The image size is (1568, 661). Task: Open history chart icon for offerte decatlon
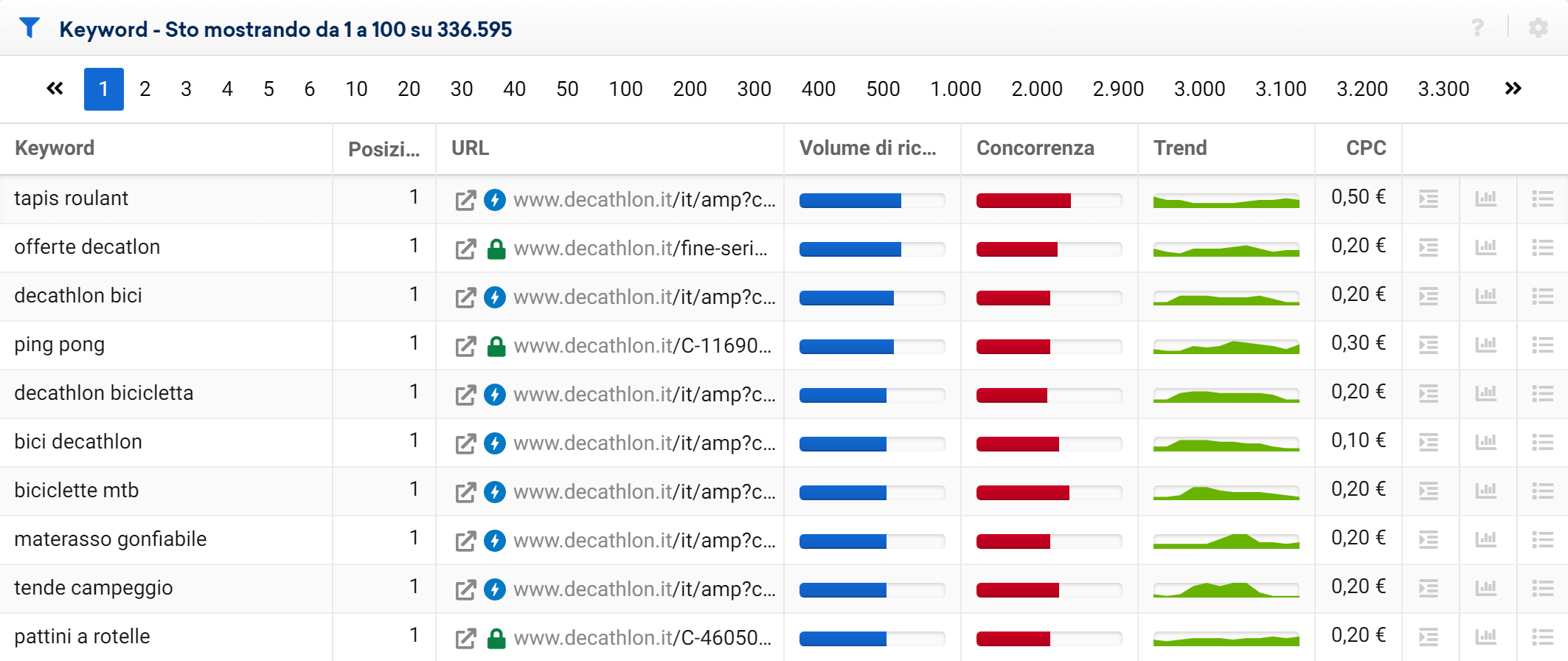coord(1485,247)
